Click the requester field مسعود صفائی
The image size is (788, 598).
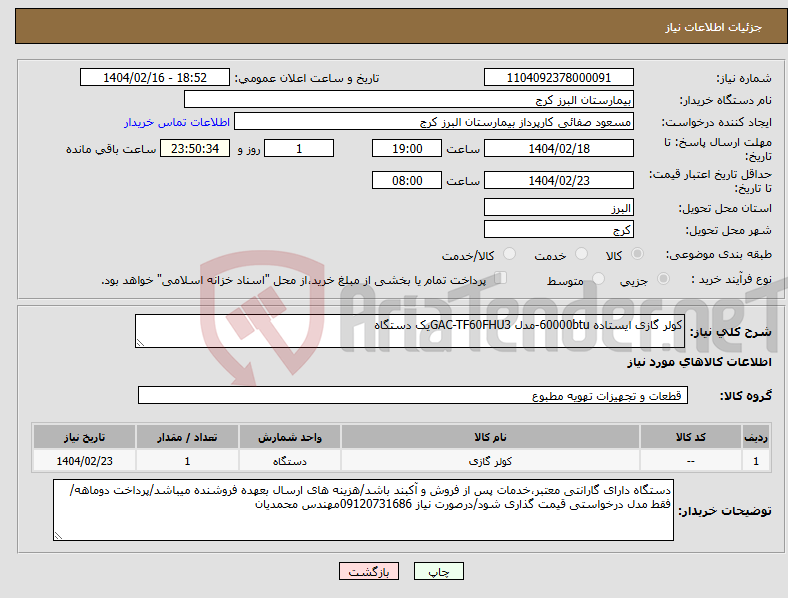(x=434, y=122)
